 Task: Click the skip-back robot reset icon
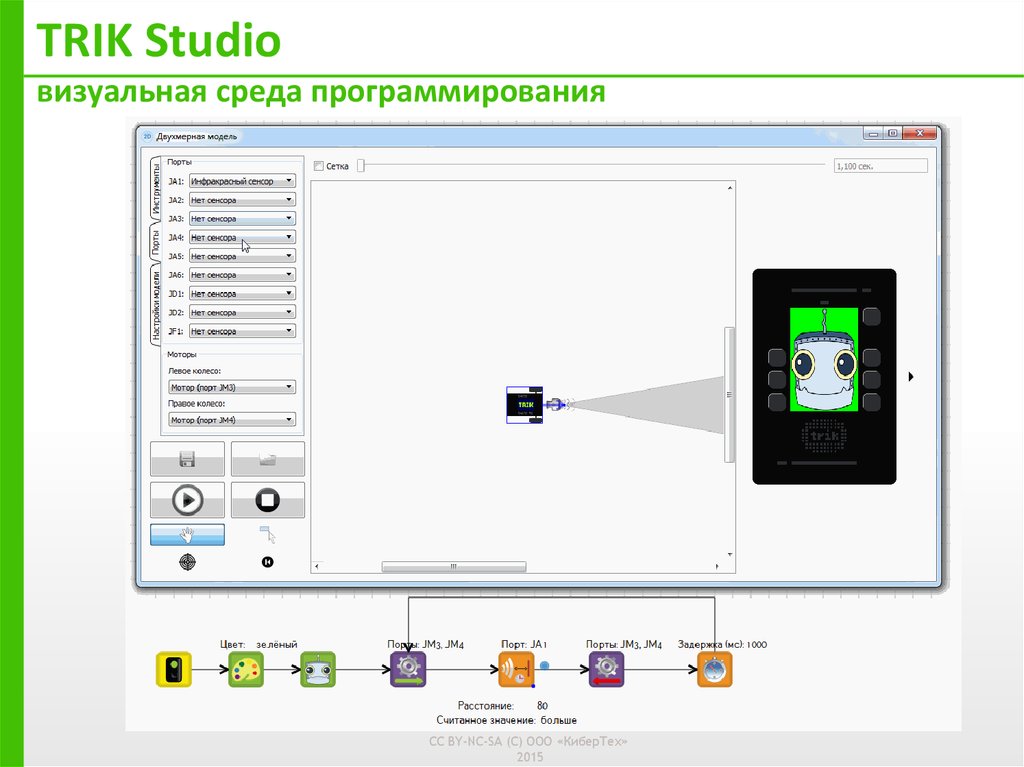(267, 562)
